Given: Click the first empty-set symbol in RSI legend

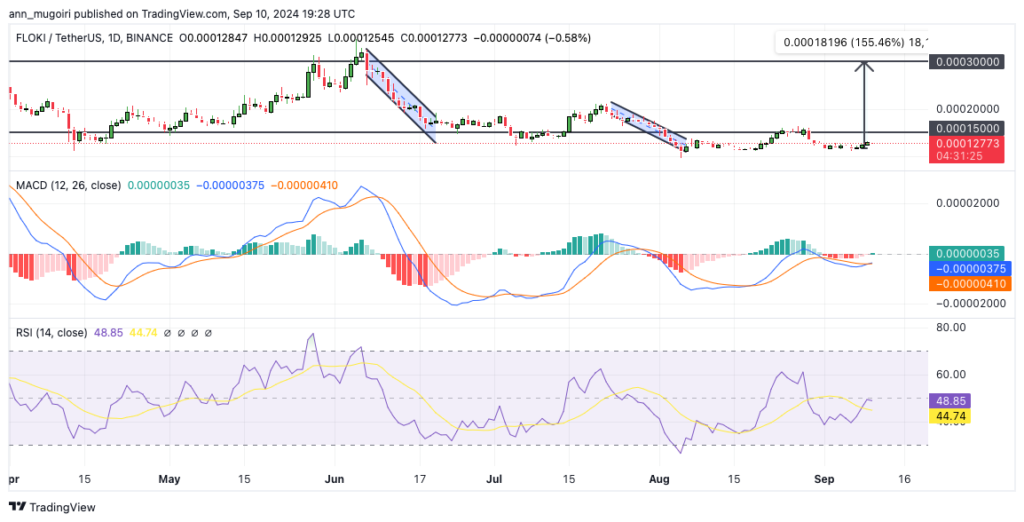Looking at the screenshot, I should (167, 333).
